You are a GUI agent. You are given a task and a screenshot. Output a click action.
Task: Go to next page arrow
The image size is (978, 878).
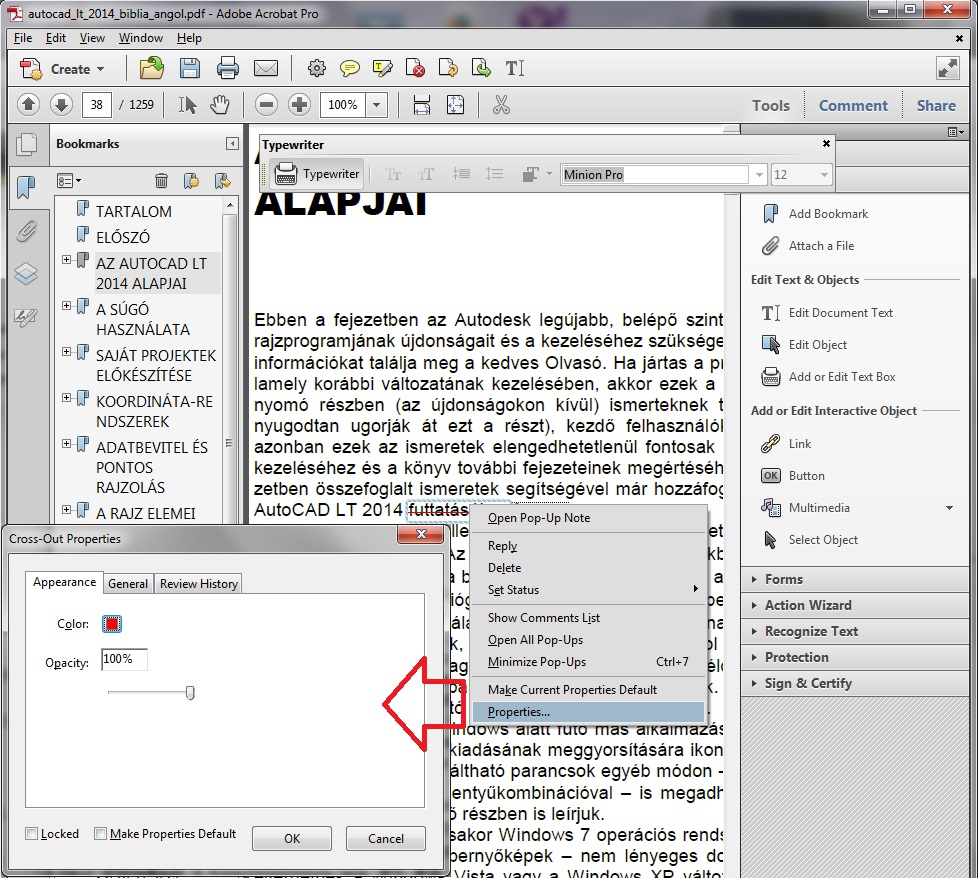(x=61, y=105)
